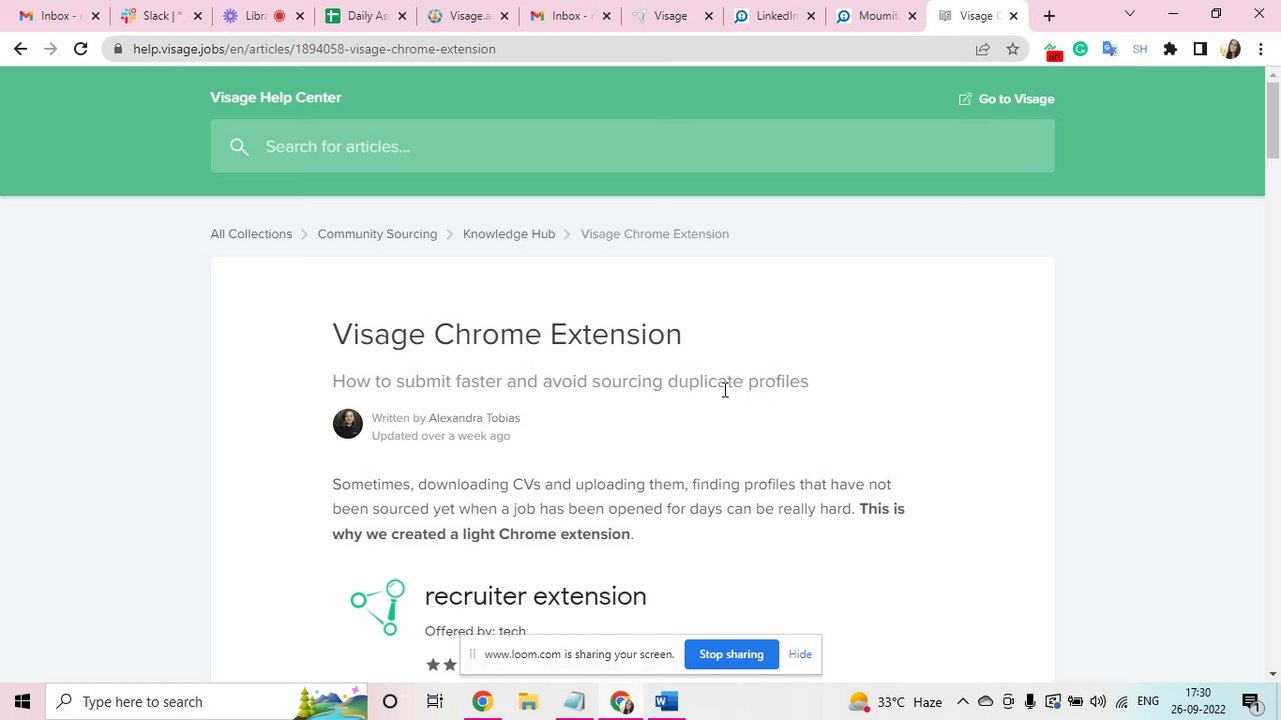Open Microsoft Word from the taskbar
Image resolution: width=1281 pixels, height=720 pixels.
[x=666, y=701]
